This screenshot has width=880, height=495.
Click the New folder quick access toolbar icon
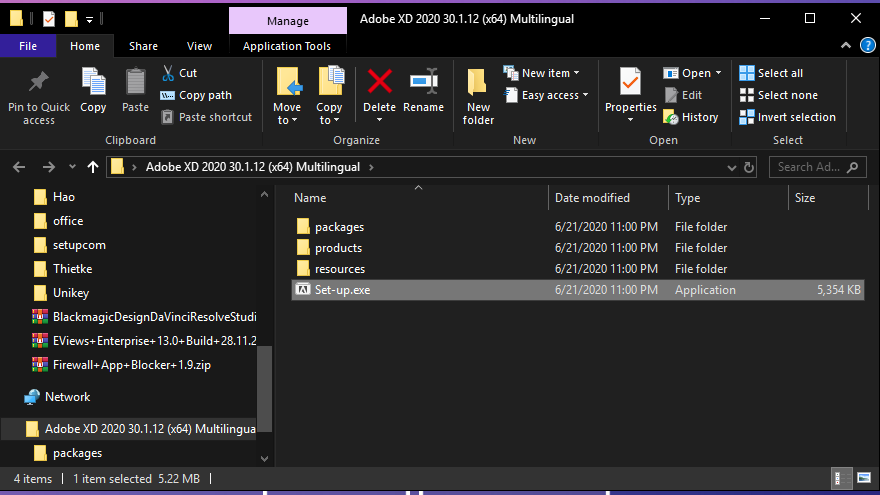pos(71,19)
